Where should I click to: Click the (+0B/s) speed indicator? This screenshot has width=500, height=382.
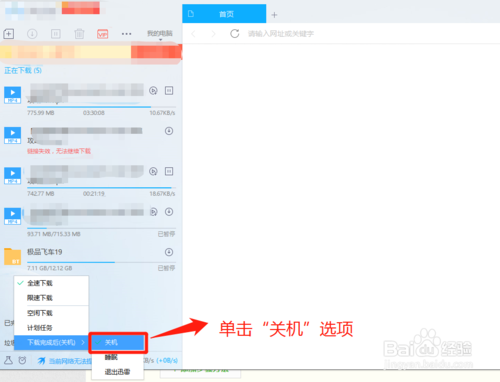tap(167, 361)
